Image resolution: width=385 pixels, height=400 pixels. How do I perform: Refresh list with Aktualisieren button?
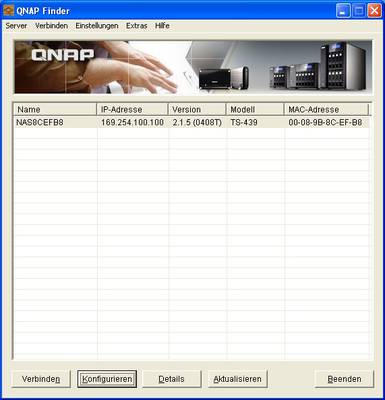[x=237, y=379]
